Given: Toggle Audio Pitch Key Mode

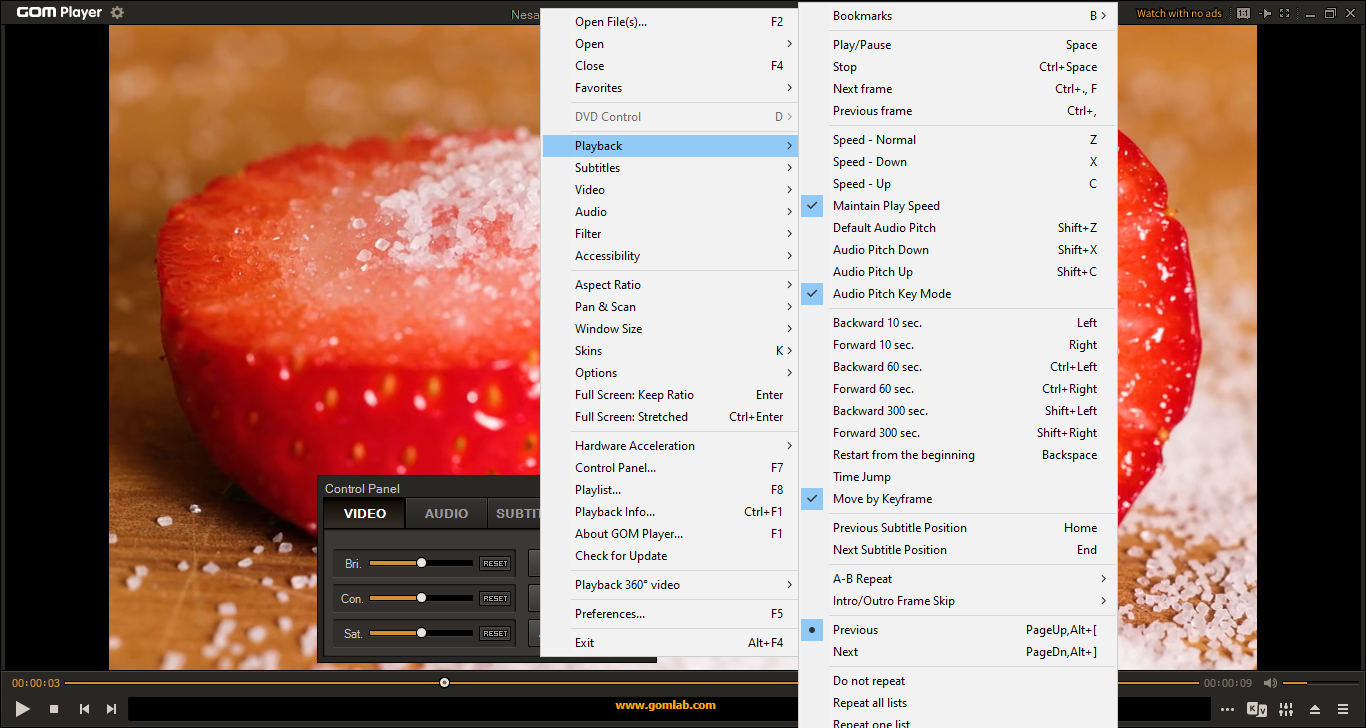Looking at the screenshot, I should click(x=892, y=294).
